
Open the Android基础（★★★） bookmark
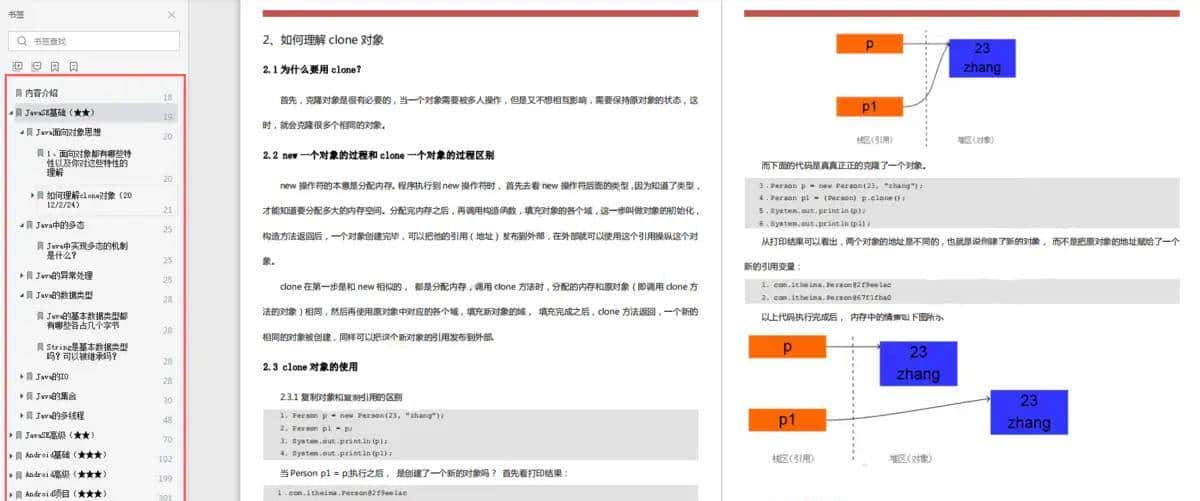point(65,455)
